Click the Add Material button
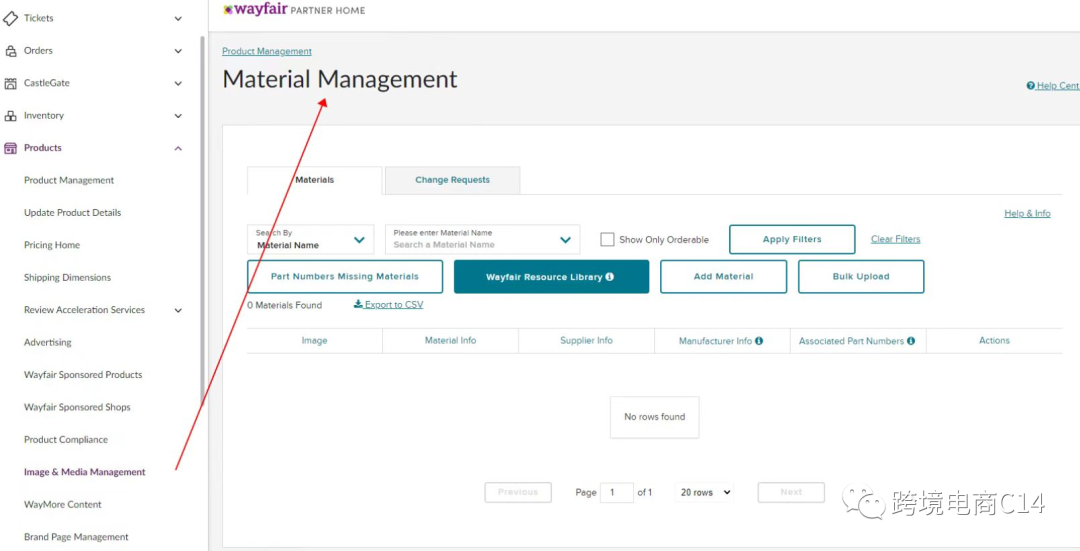Image resolution: width=1080 pixels, height=551 pixels. [x=723, y=276]
